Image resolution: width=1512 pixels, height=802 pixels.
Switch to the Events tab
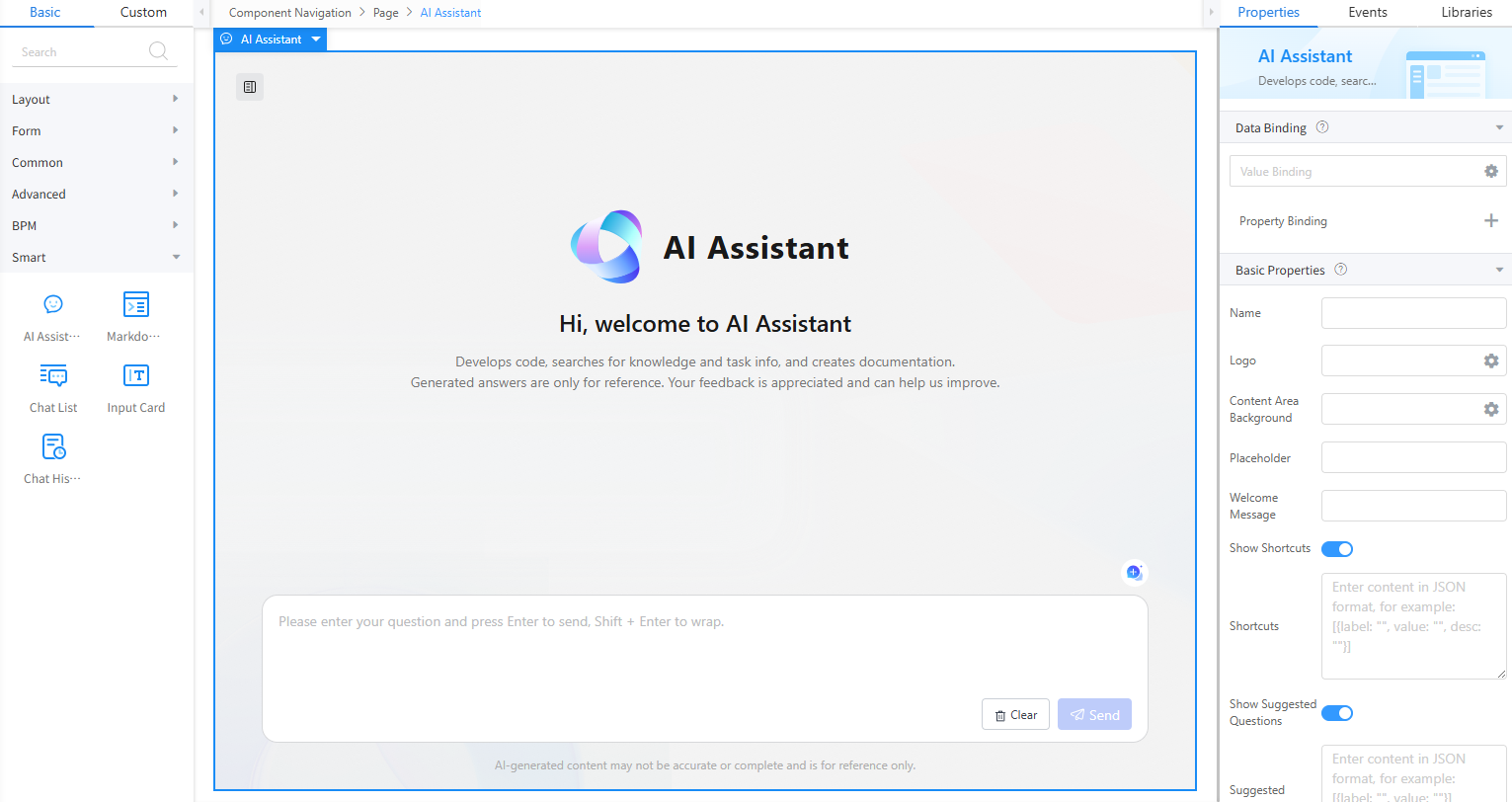click(x=1368, y=13)
